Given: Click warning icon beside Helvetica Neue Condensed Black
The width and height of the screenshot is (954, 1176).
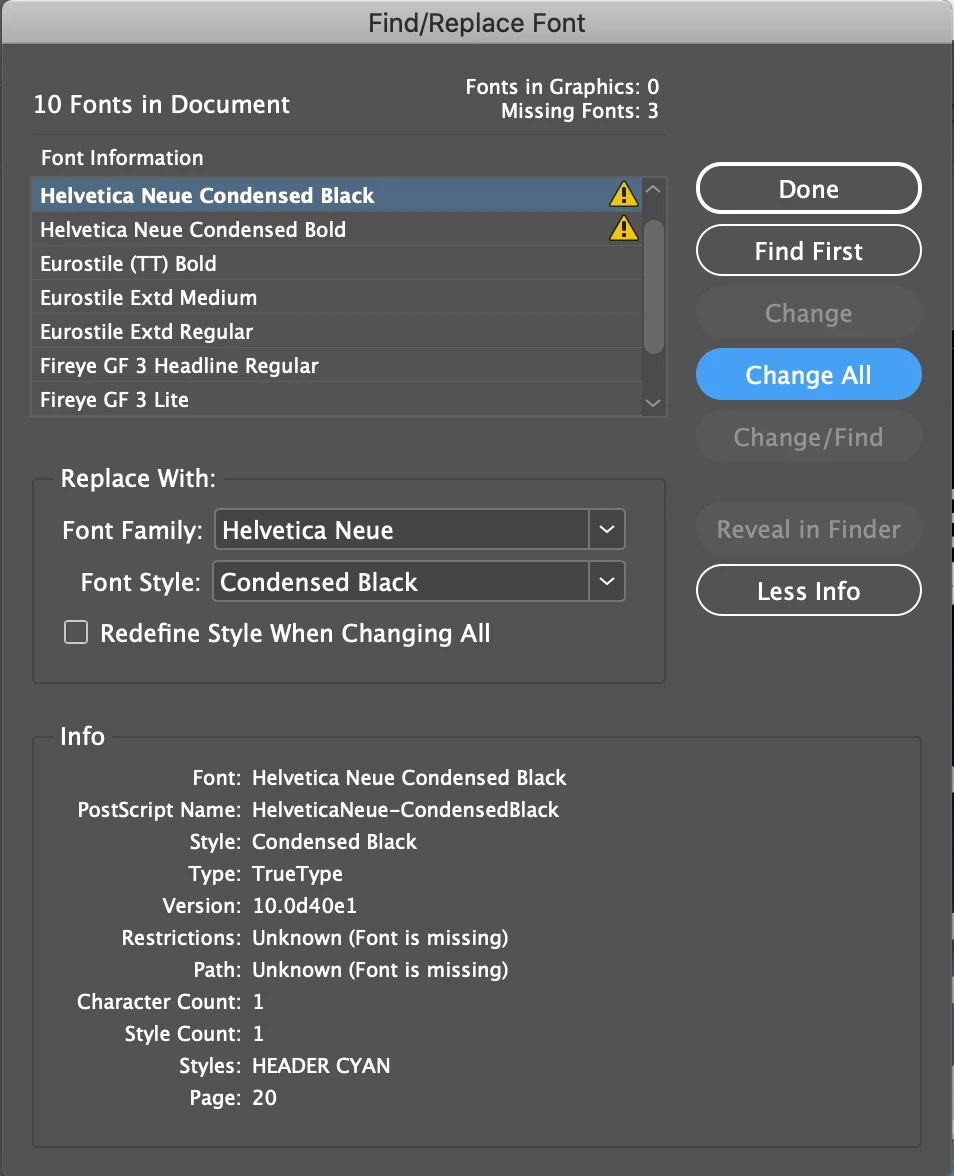Looking at the screenshot, I should pos(623,195).
